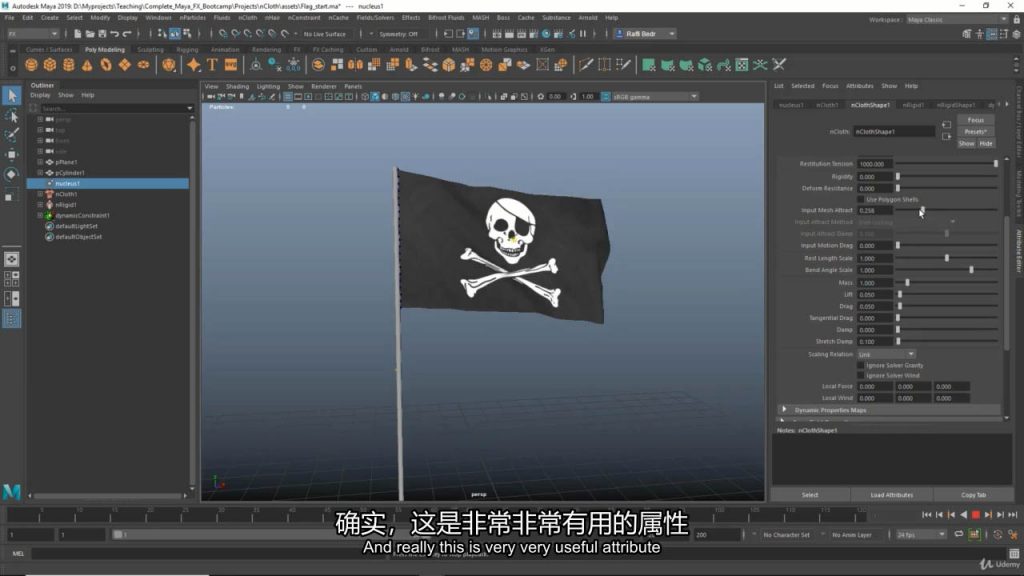Open the sRGB gamma view transform dropdown

coord(655,97)
